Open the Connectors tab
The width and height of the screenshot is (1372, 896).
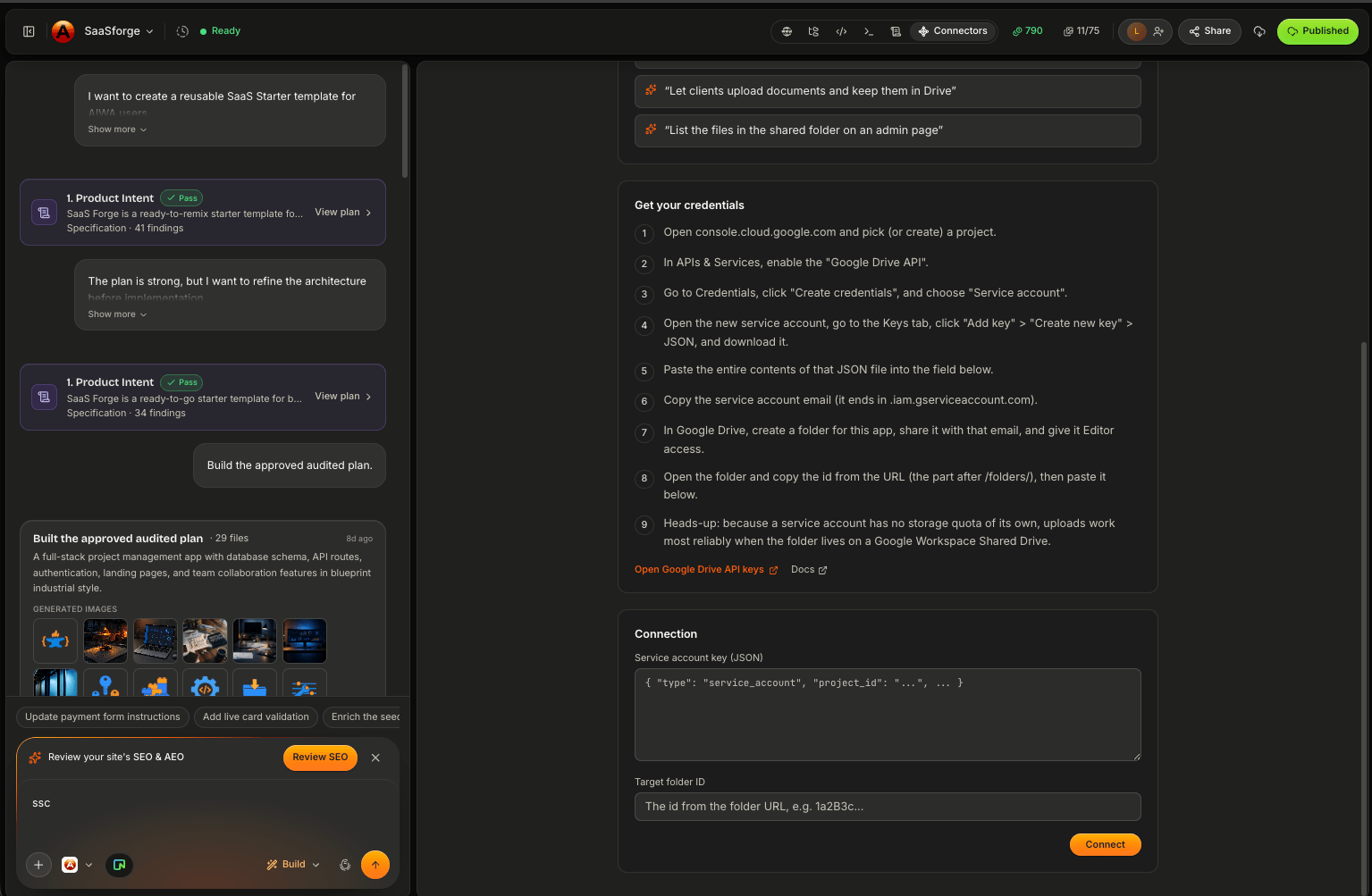click(x=953, y=31)
